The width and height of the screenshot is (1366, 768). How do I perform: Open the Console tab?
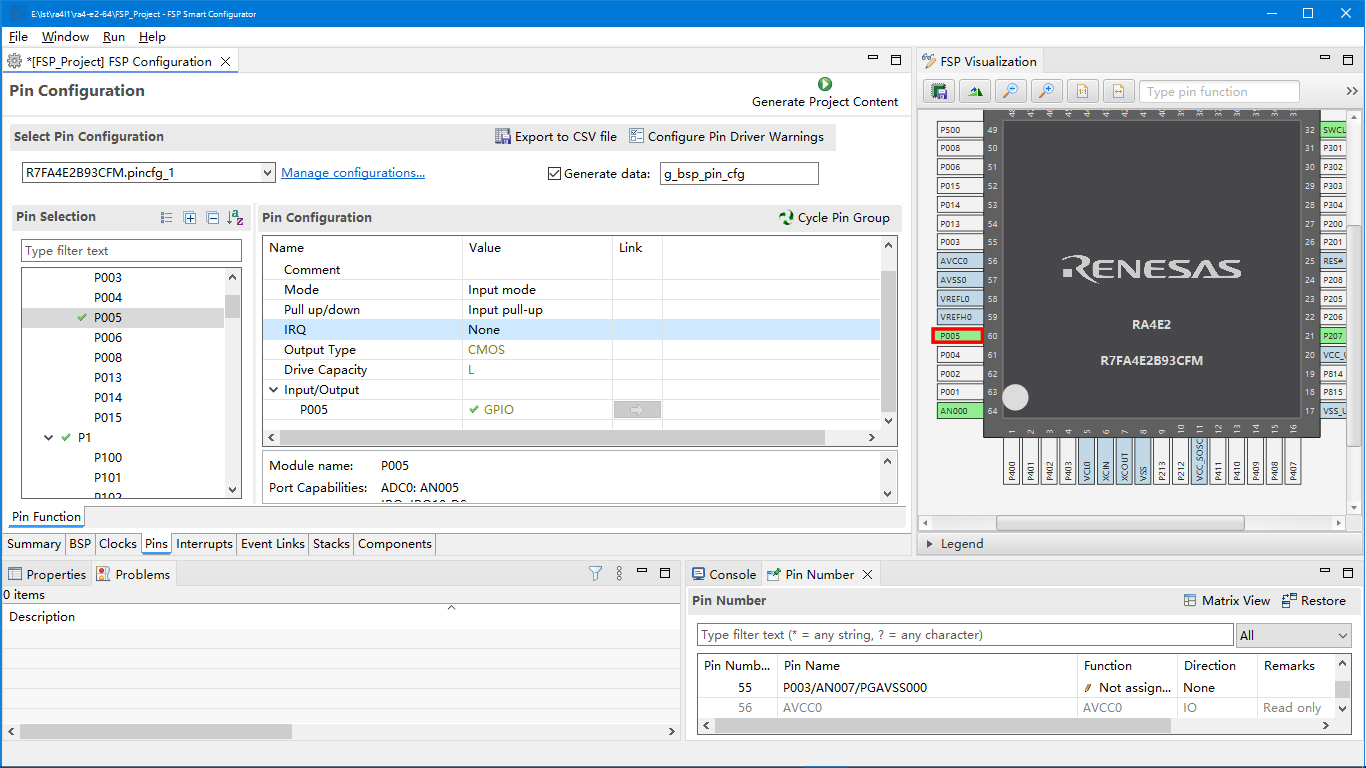724,574
